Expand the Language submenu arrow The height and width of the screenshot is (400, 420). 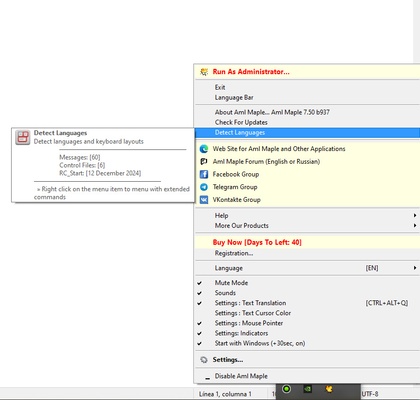pyautogui.click(x=415, y=268)
